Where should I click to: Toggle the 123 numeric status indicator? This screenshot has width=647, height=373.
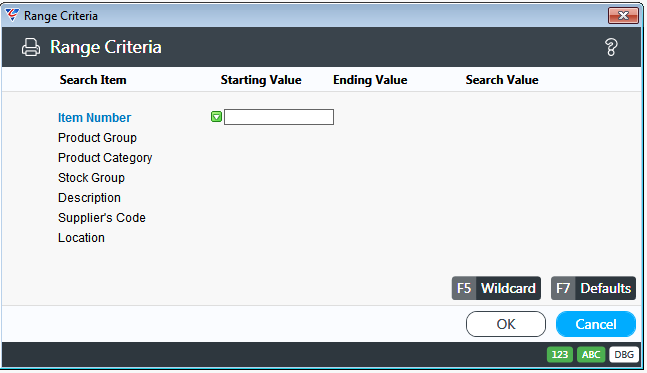point(560,354)
